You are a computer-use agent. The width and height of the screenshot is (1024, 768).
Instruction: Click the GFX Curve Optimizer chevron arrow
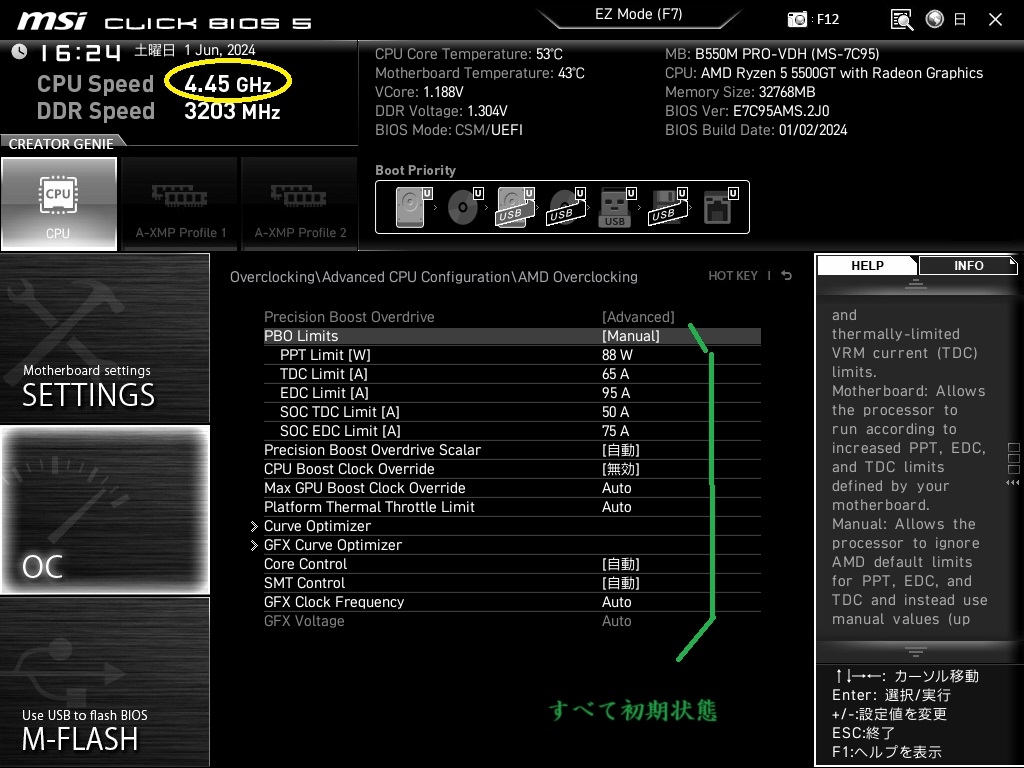click(x=254, y=545)
